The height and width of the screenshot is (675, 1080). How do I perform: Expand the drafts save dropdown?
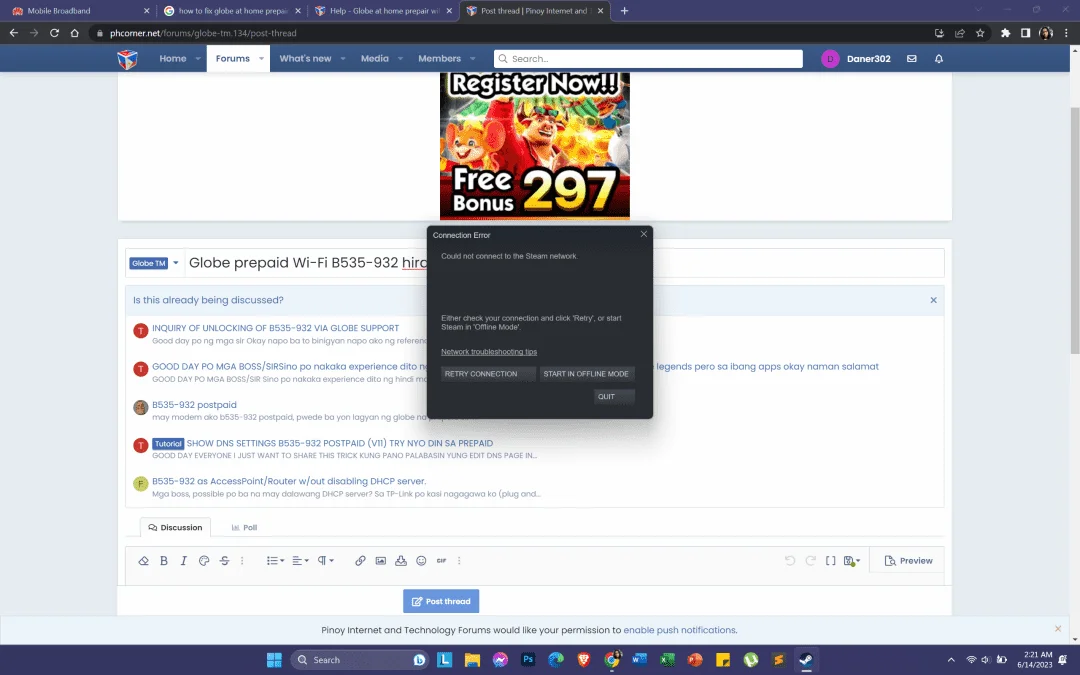point(852,561)
